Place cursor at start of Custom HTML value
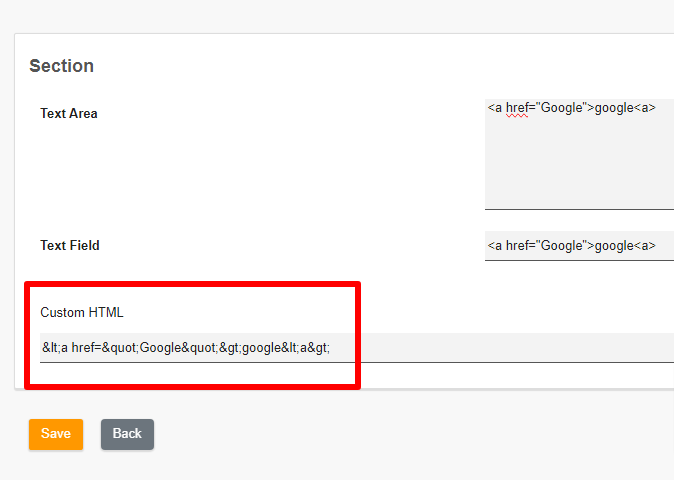674x480 pixels. (x=42, y=348)
